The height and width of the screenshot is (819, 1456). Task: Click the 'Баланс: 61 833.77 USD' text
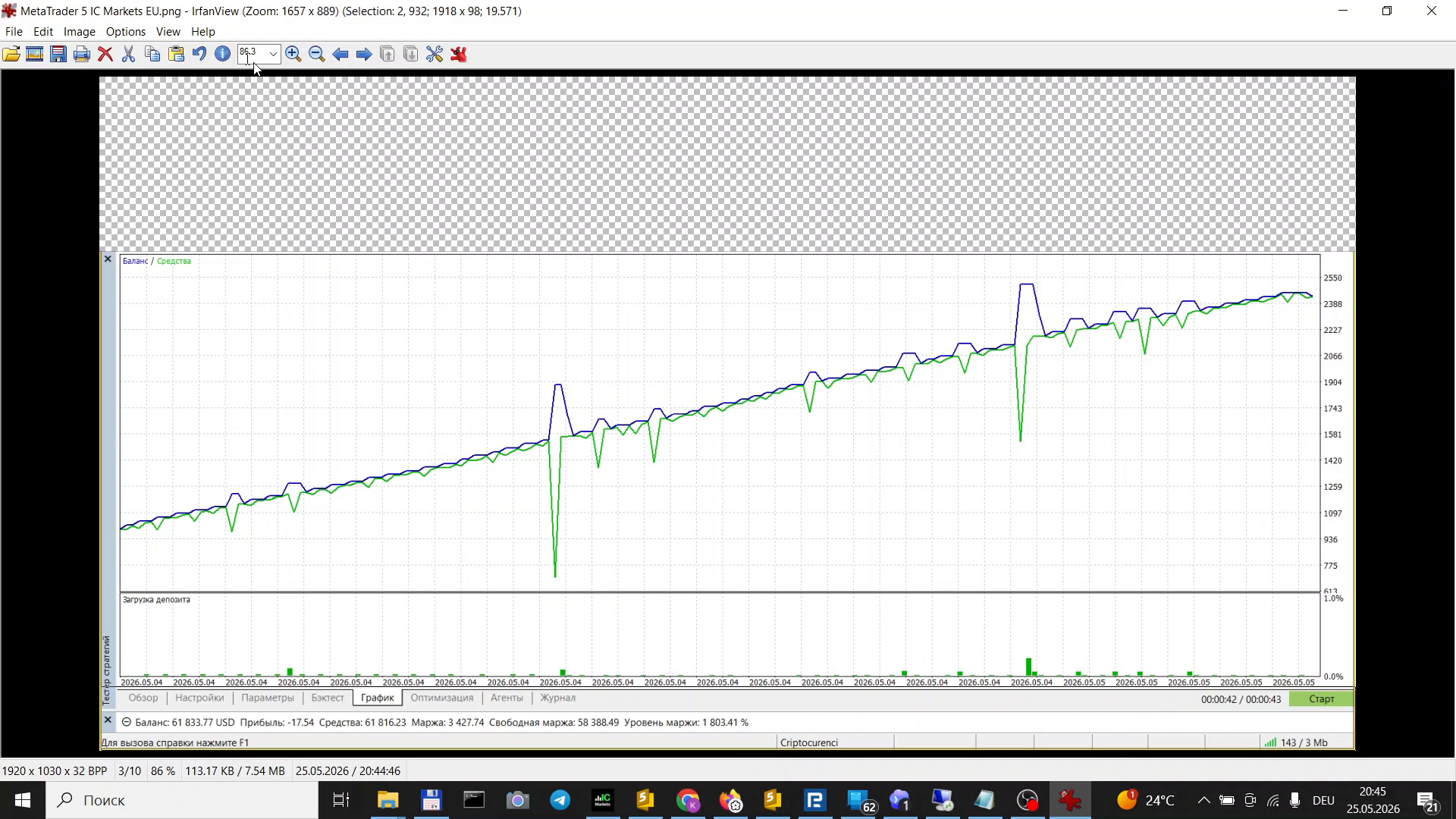pyautogui.click(x=185, y=723)
